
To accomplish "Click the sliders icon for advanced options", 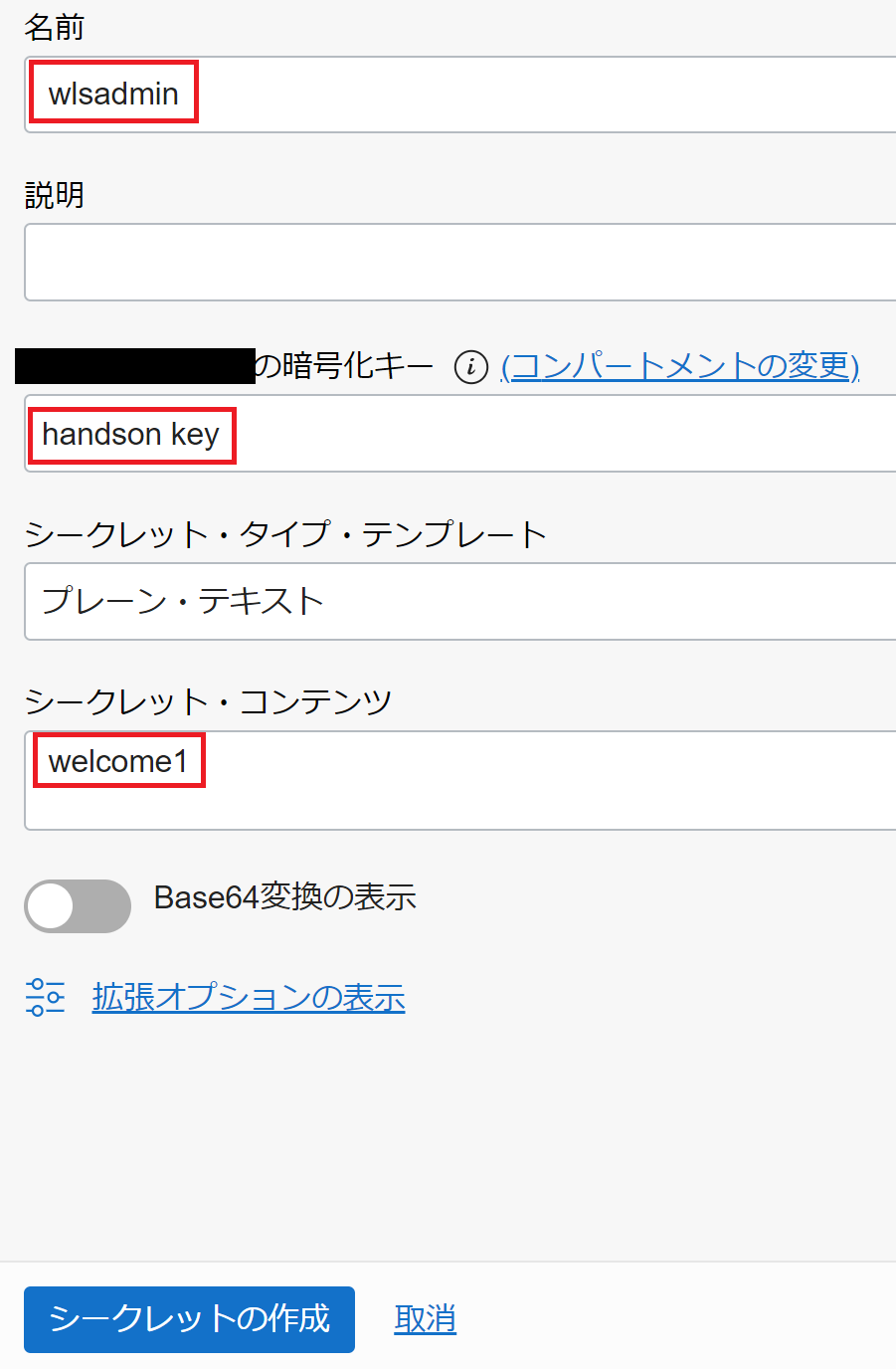I will [x=45, y=997].
